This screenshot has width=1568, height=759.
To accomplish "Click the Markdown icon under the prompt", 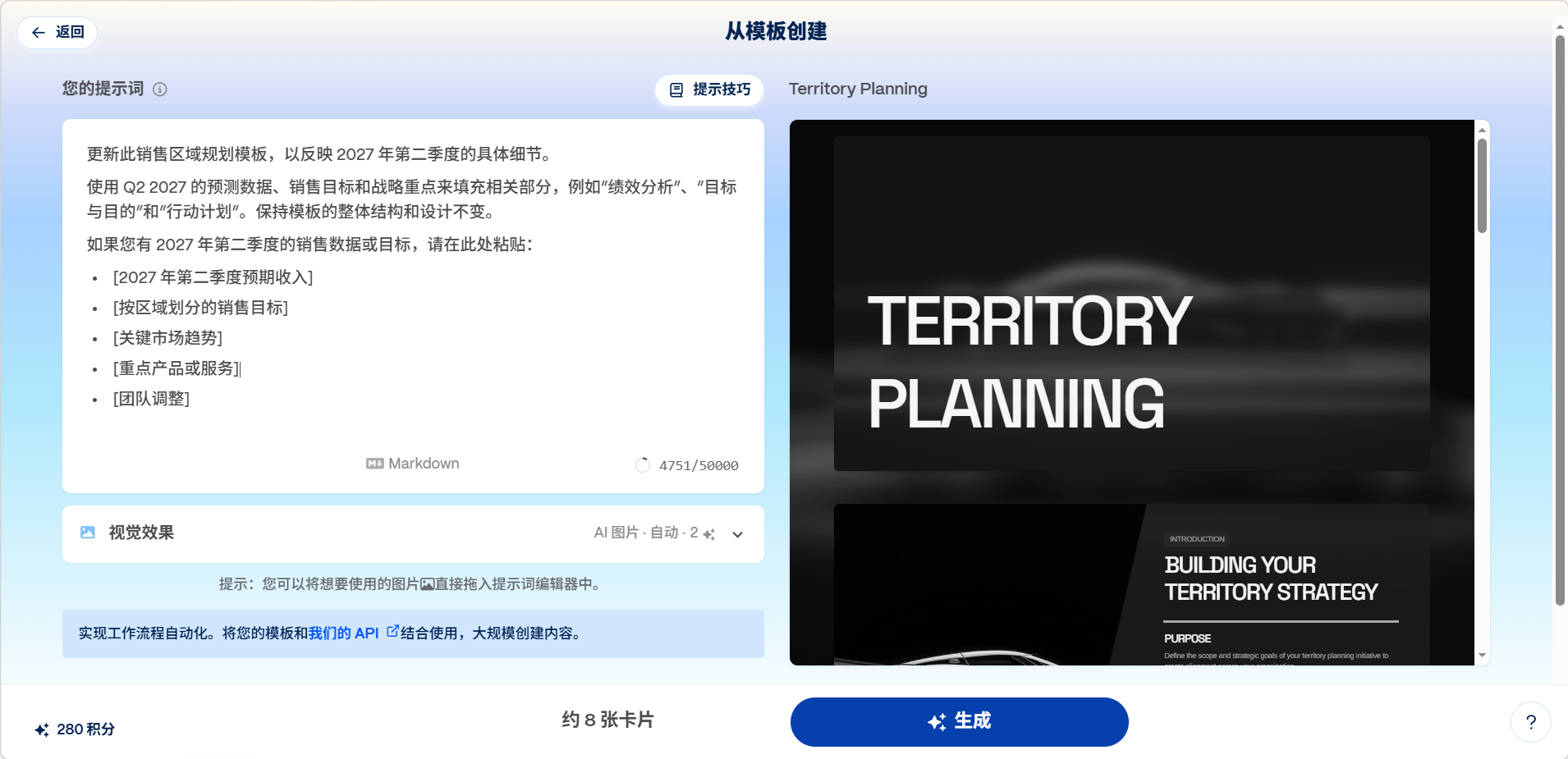I will (374, 464).
